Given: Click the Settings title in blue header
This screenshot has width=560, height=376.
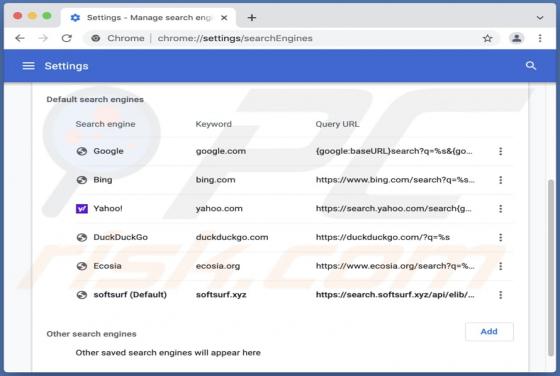Looking at the screenshot, I should pos(66,66).
